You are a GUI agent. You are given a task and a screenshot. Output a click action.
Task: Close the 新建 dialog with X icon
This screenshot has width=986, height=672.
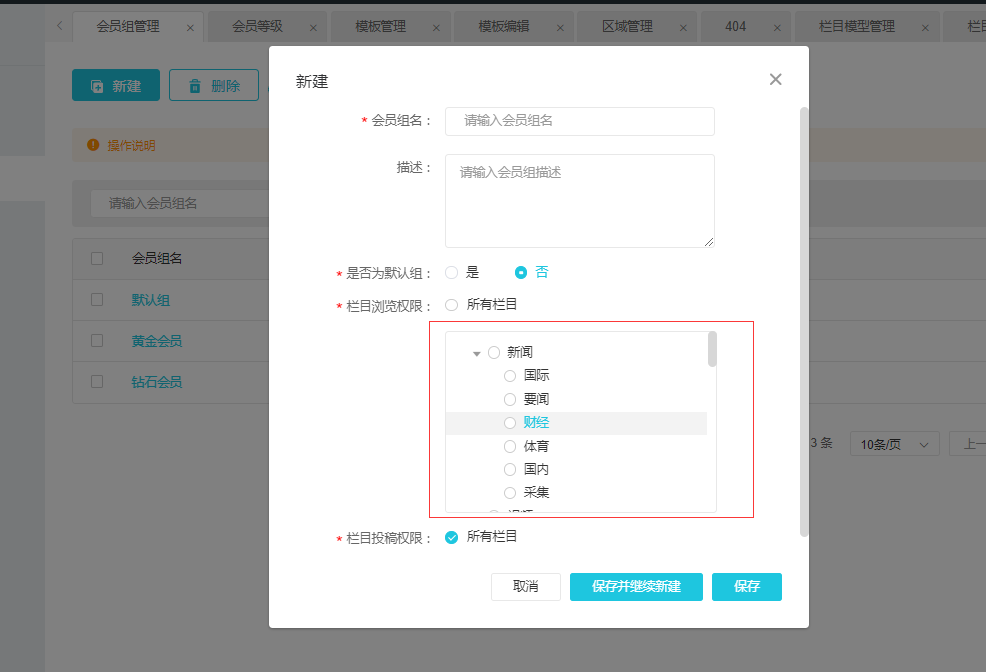(775, 79)
